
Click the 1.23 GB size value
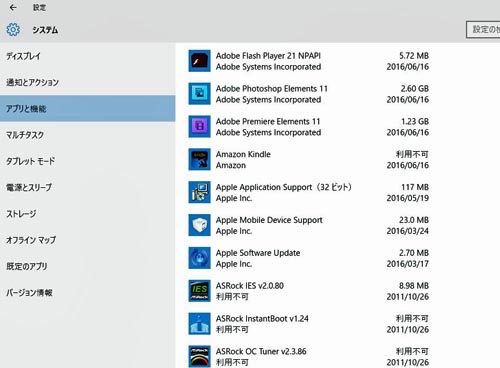click(x=415, y=121)
